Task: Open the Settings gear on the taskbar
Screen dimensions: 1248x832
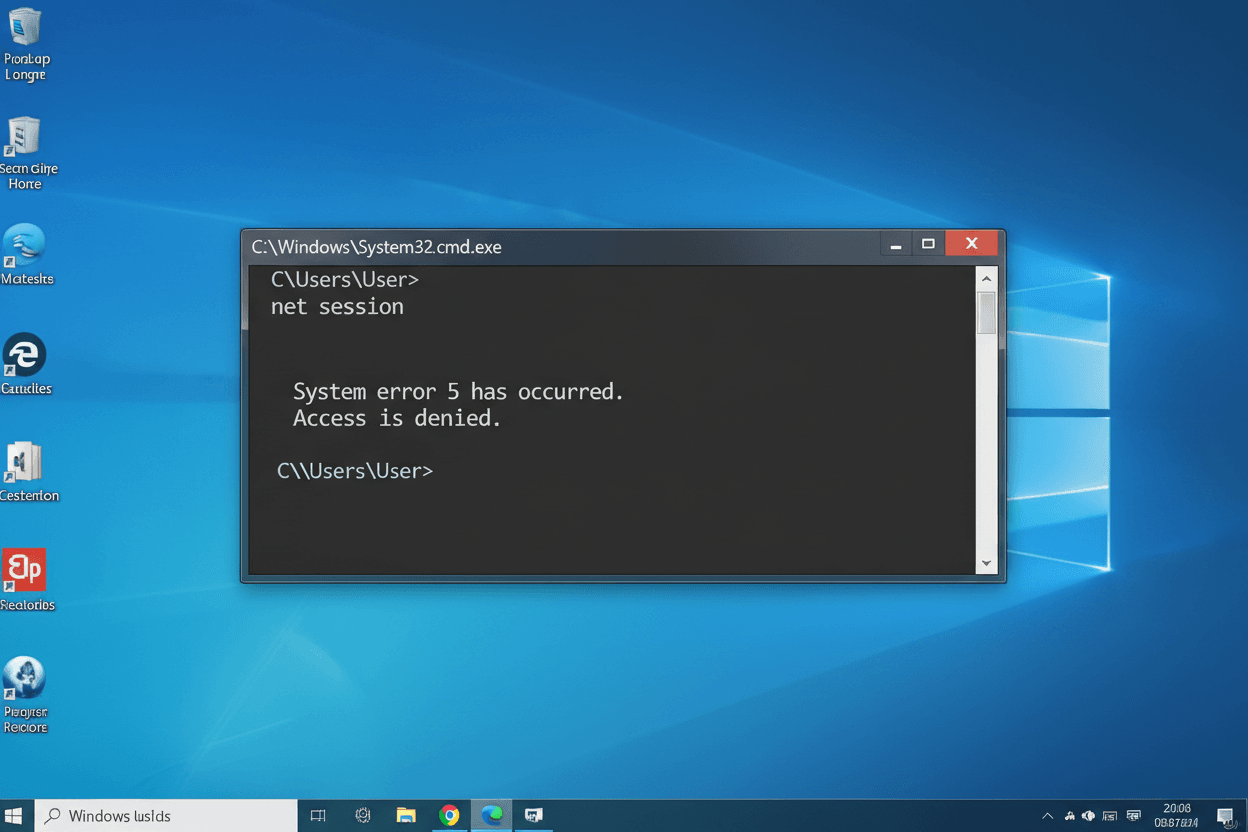Action: click(x=362, y=815)
